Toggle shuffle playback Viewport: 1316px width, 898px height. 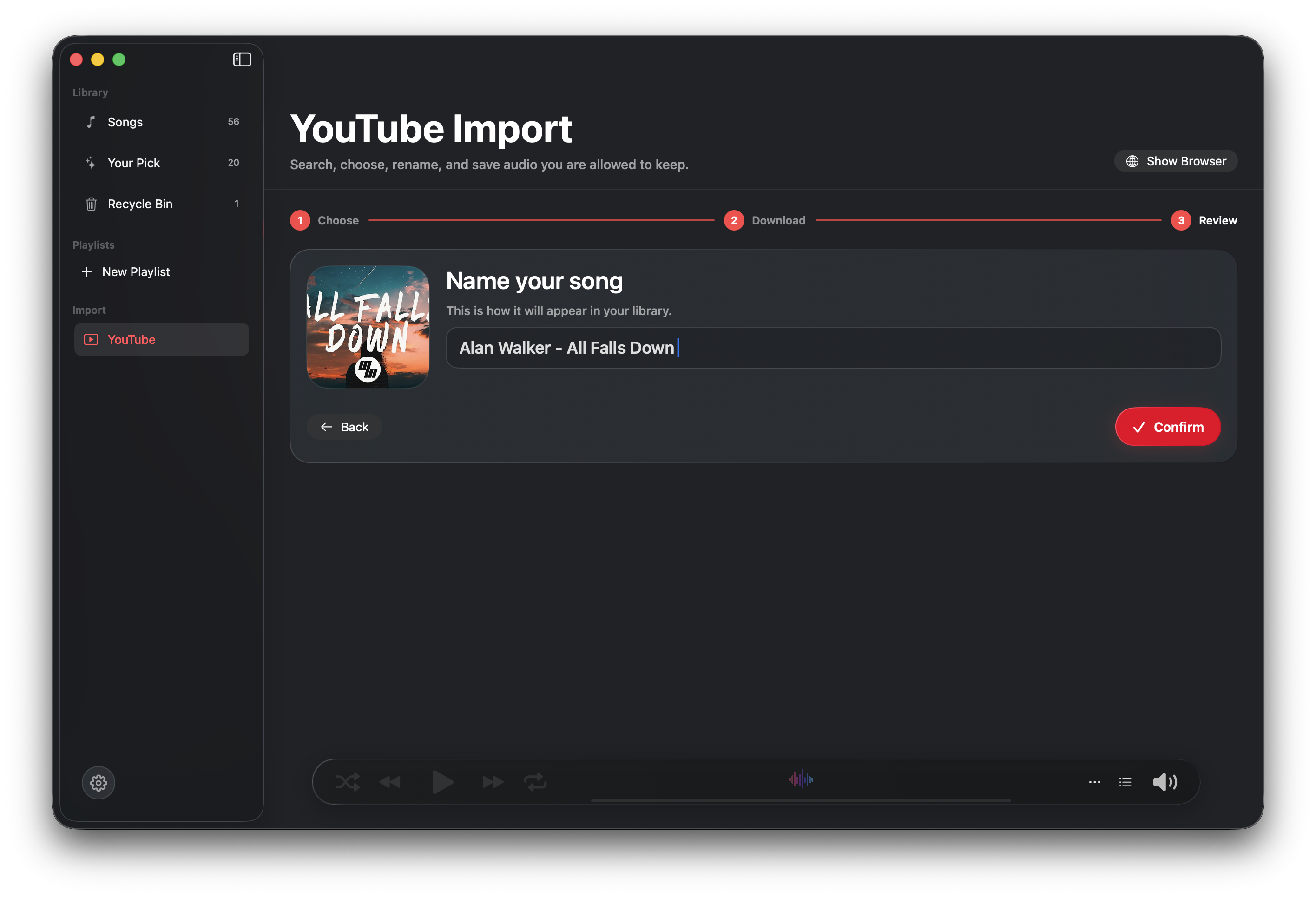(347, 782)
